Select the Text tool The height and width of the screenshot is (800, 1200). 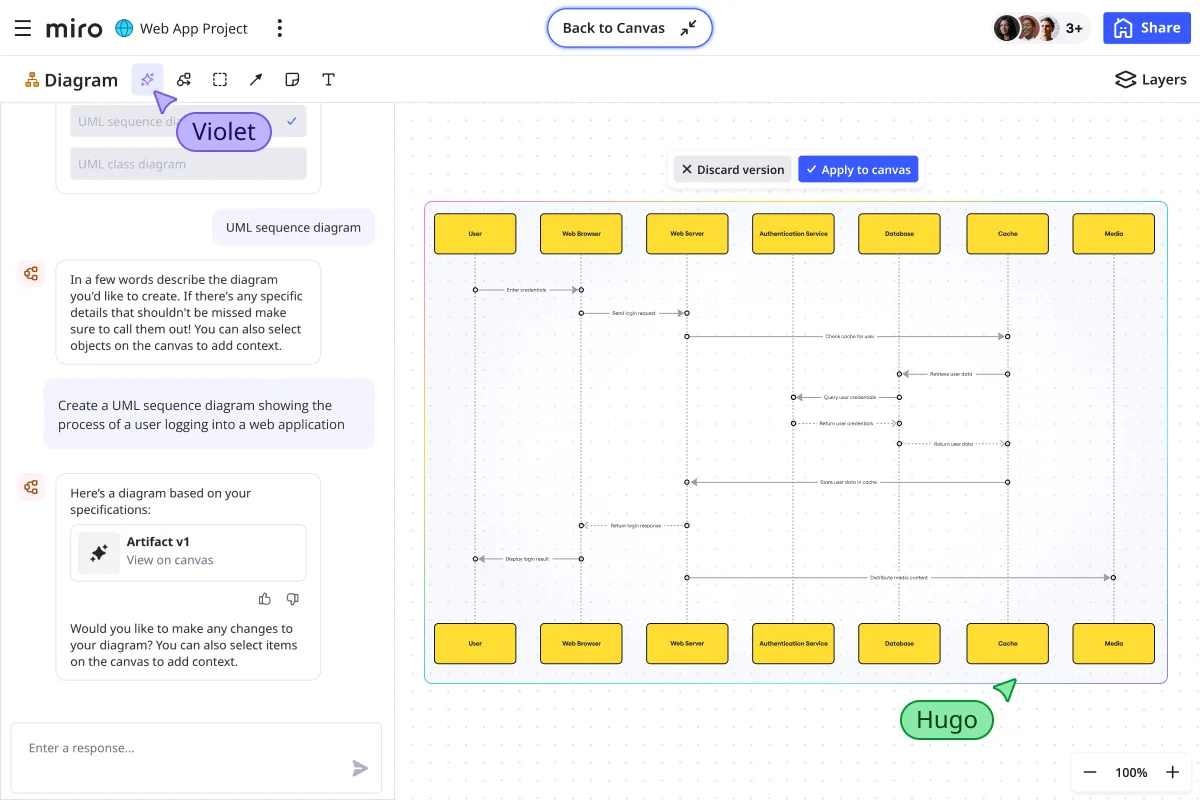[328, 80]
